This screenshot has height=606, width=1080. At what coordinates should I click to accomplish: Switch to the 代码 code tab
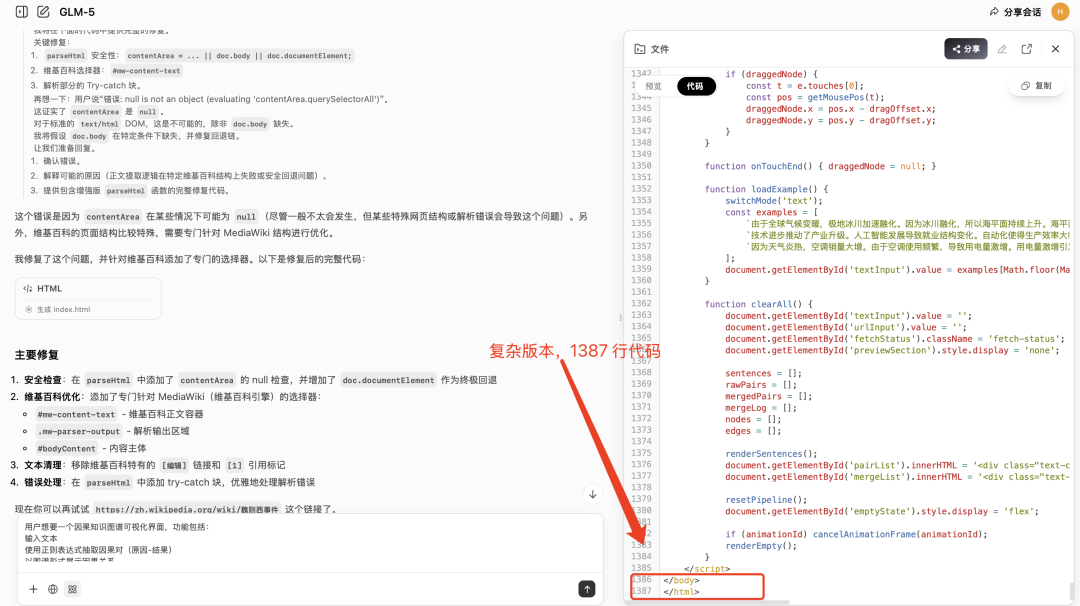695,86
